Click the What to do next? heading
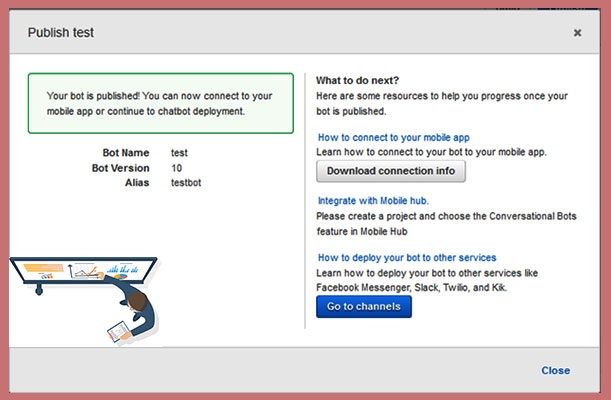Screen dimensions: 611x400 [357, 80]
